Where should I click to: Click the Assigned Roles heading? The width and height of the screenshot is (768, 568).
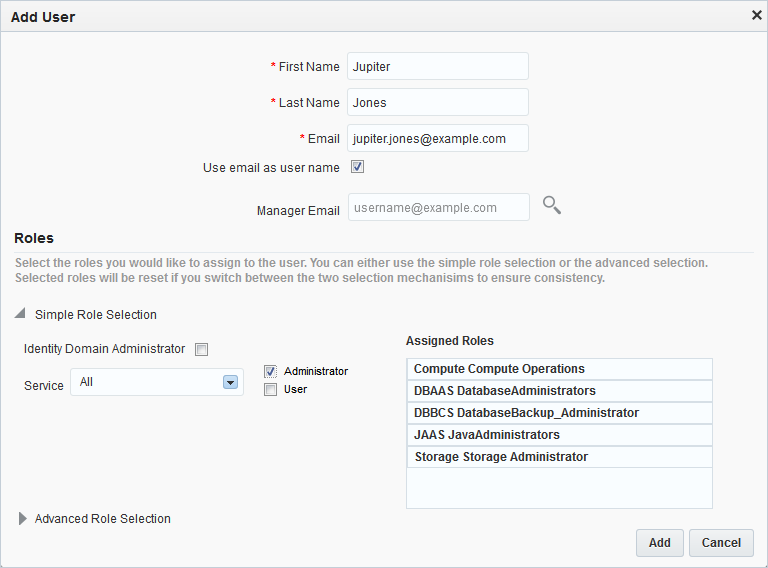(450, 341)
